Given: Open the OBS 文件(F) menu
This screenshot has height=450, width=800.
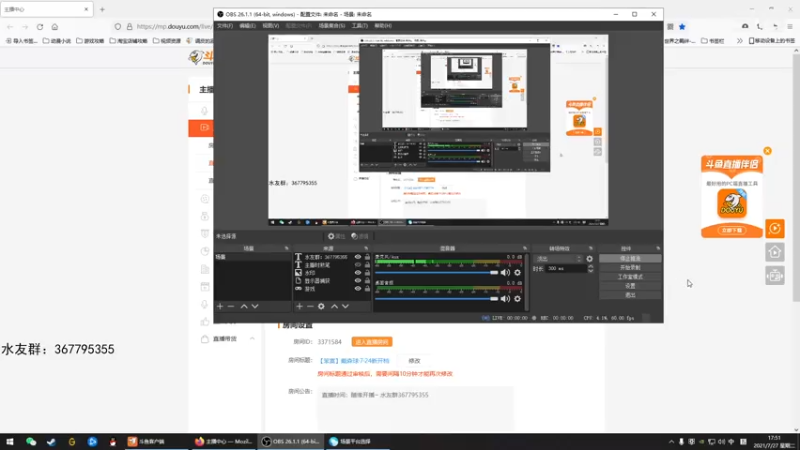Looking at the screenshot, I should tap(224, 26).
